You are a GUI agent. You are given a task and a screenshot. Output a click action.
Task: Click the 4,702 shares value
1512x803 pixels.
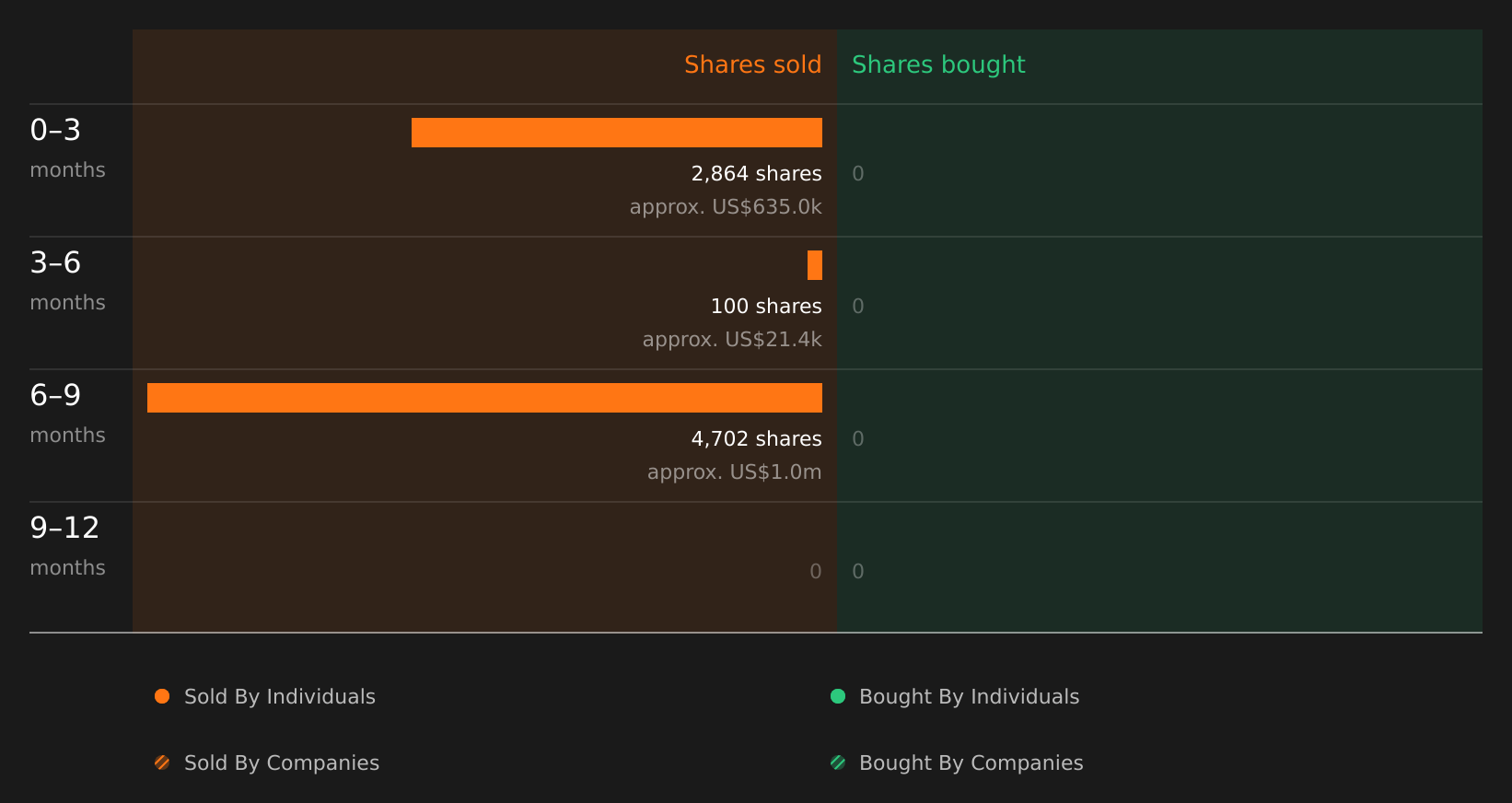coord(756,438)
